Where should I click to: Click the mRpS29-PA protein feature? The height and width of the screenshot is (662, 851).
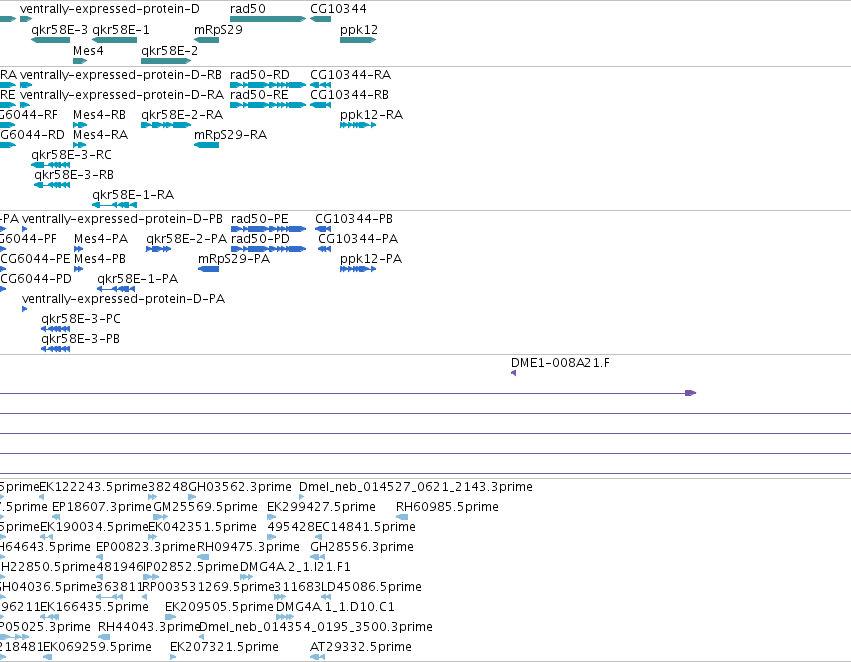[x=208, y=269]
